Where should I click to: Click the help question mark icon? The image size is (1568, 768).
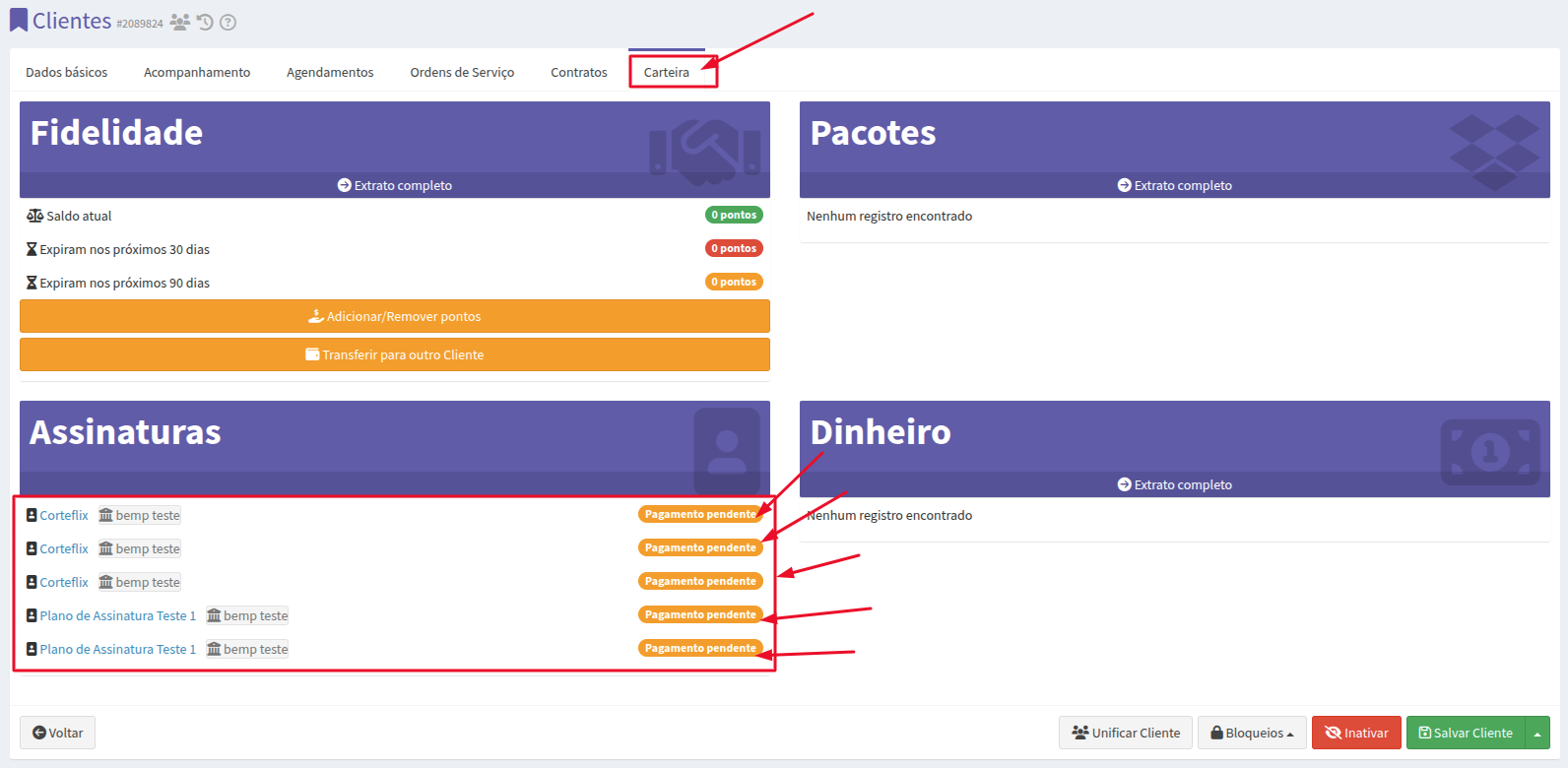click(x=228, y=22)
